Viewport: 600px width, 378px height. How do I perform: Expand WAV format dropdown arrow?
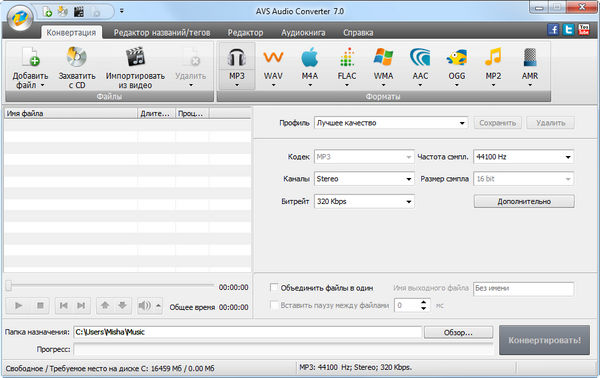(273, 85)
